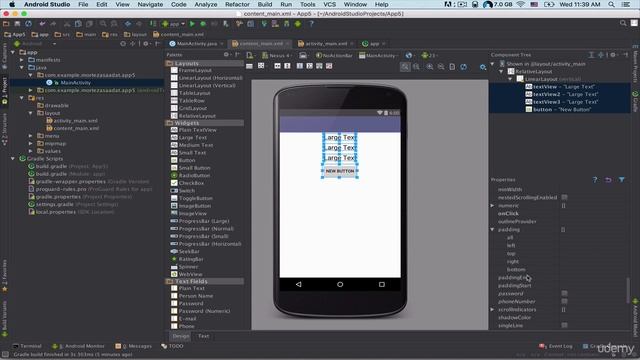Open the Component Tree gear settings
The image size is (640, 360).
tap(613, 55)
